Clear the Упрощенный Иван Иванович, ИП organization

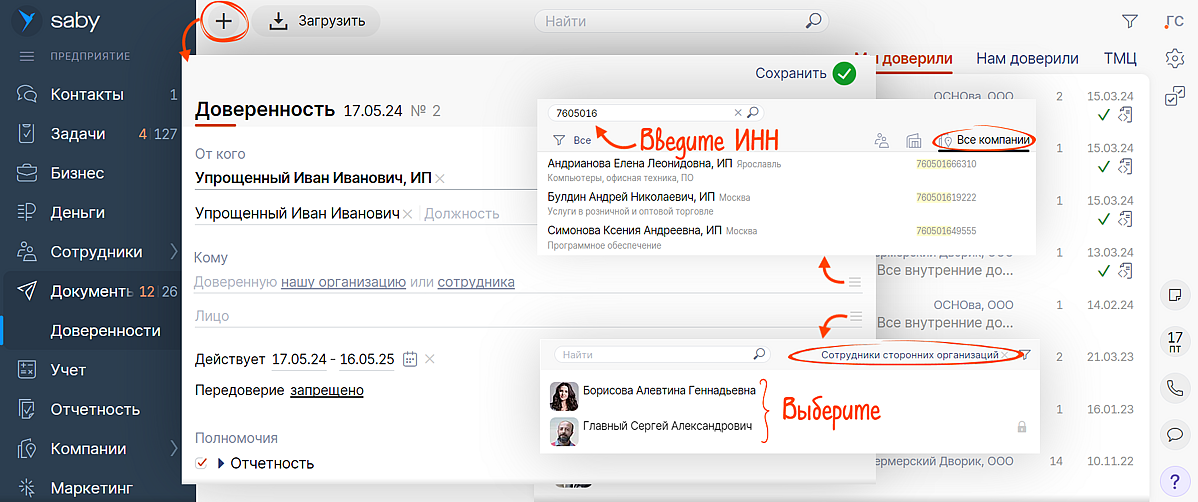pos(440,179)
